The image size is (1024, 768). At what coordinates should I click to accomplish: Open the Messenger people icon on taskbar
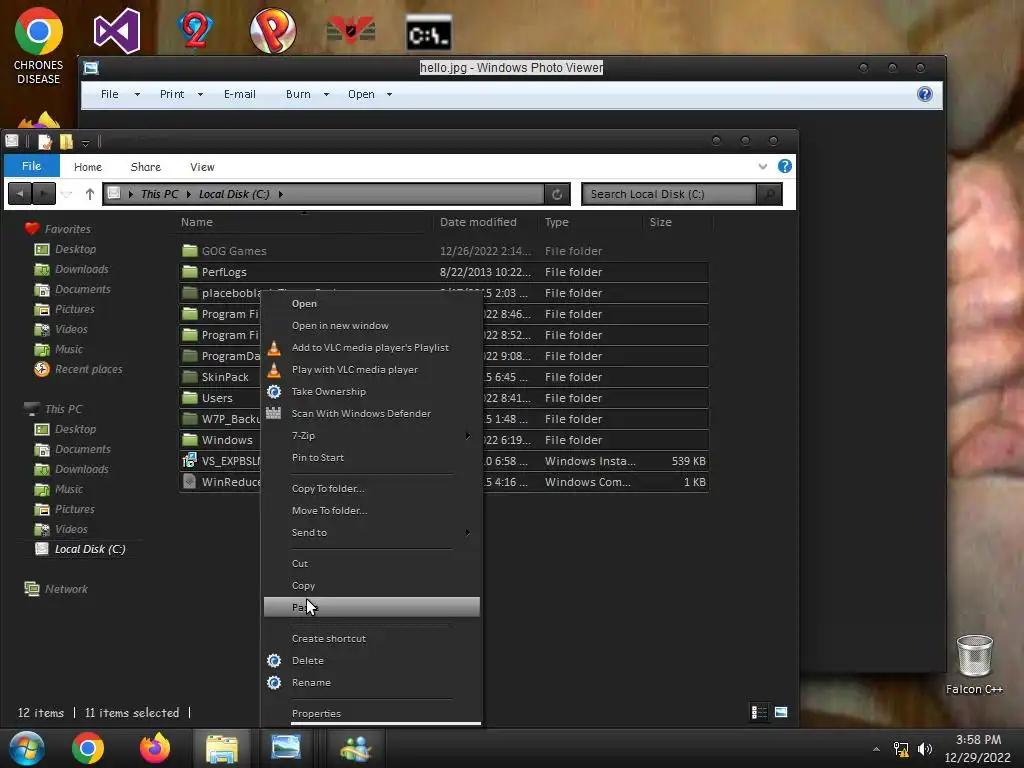point(355,748)
